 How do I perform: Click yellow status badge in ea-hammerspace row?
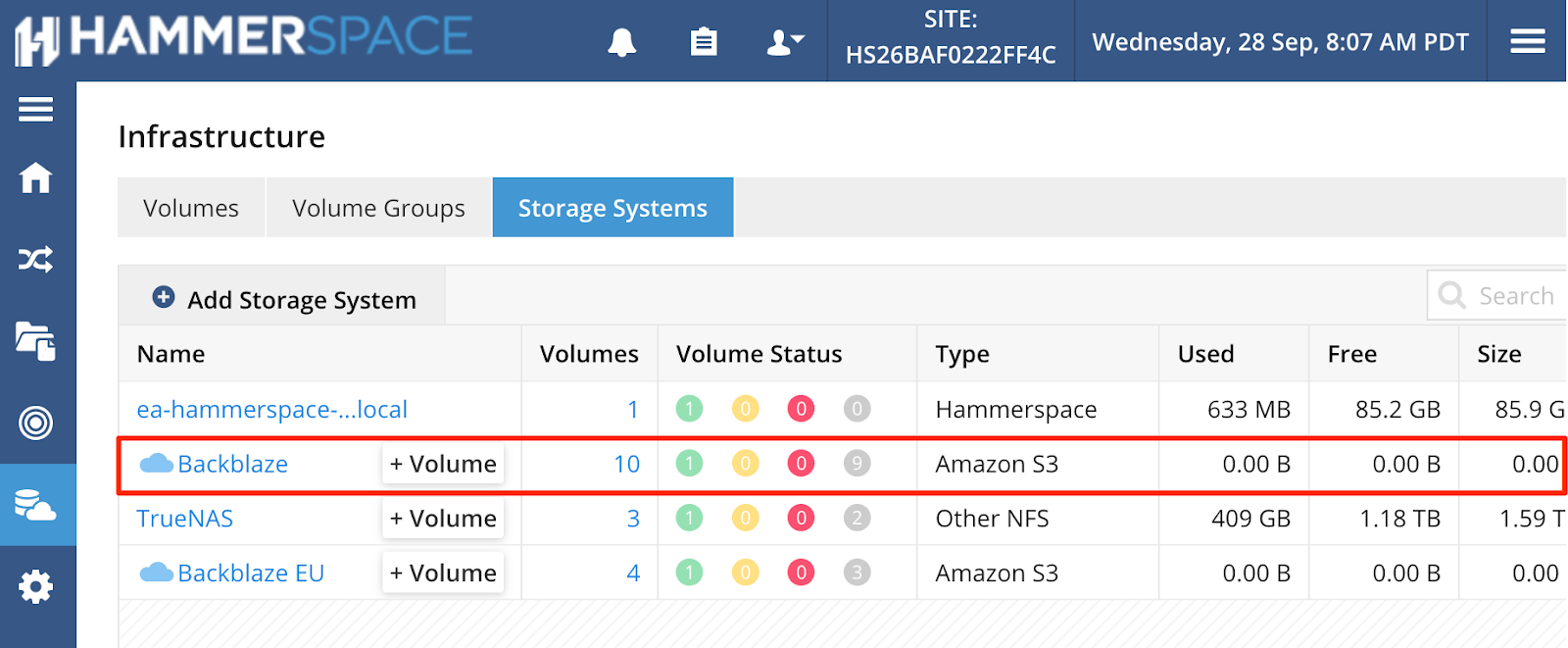pos(745,409)
